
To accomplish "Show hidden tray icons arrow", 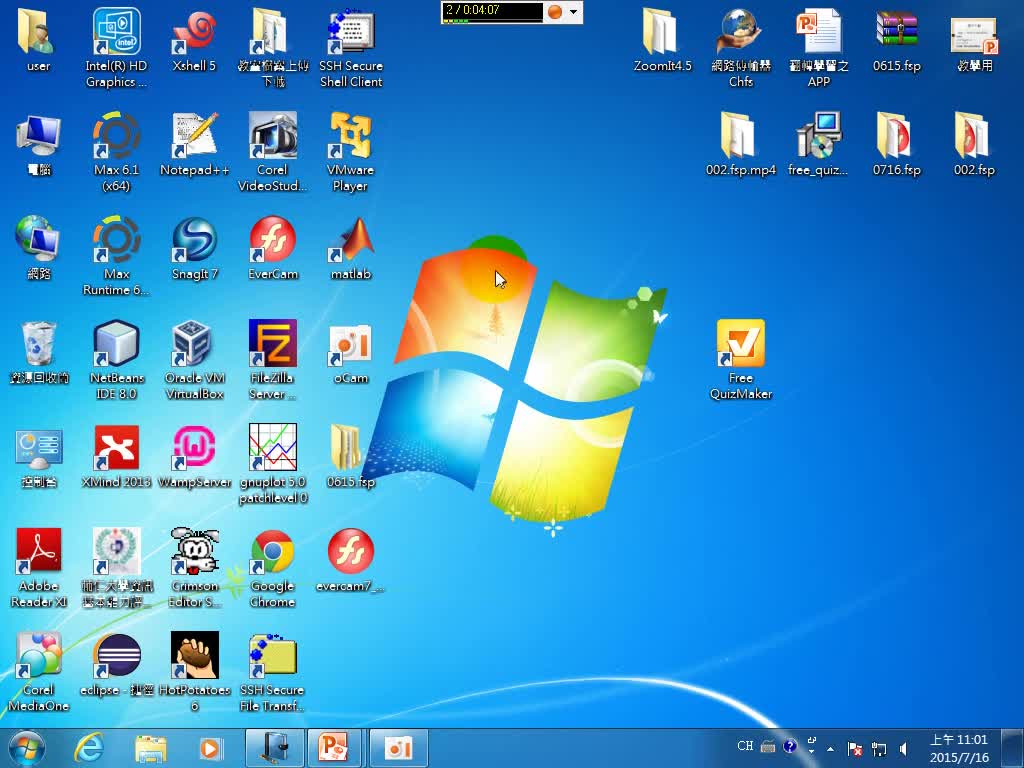I will 830,748.
